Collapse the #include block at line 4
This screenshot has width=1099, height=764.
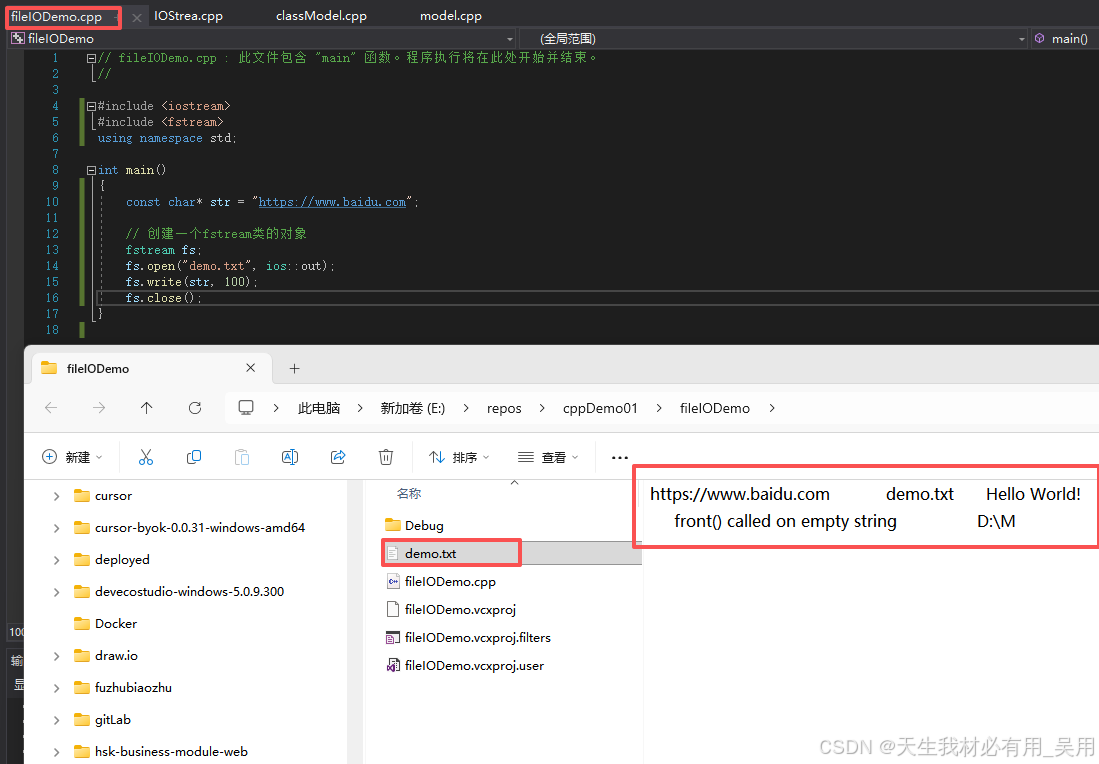coord(91,107)
